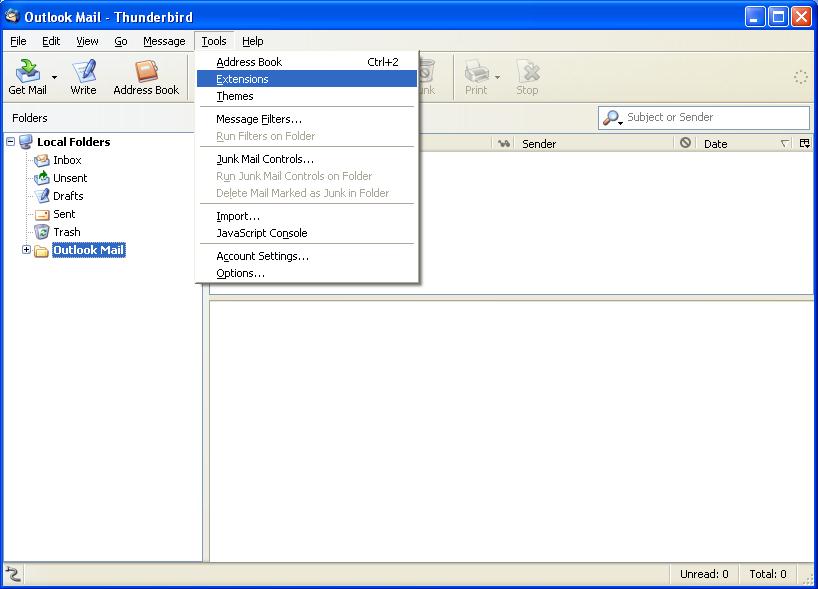Image resolution: width=818 pixels, height=589 pixels.
Task: Select the Unsent folder
Action: click(70, 178)
